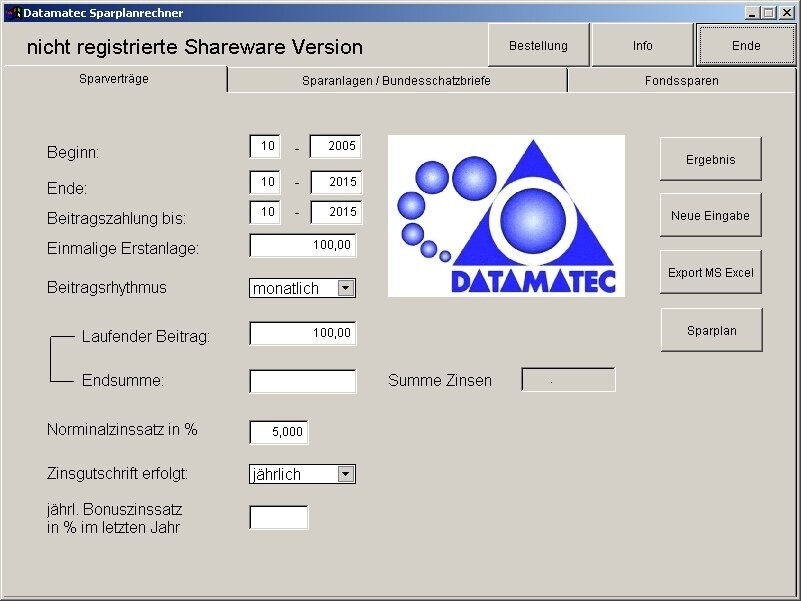The height and width of the screenshot is (601, 801).
Task: Click the 'Endsumme:' label
Action: pos(123,380)
